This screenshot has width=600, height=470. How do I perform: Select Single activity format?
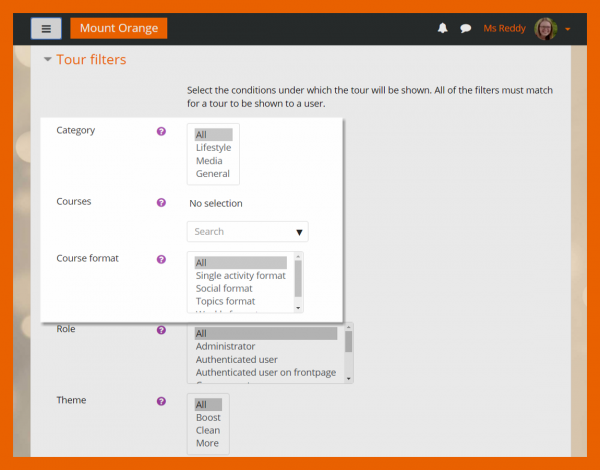point(240,276)
